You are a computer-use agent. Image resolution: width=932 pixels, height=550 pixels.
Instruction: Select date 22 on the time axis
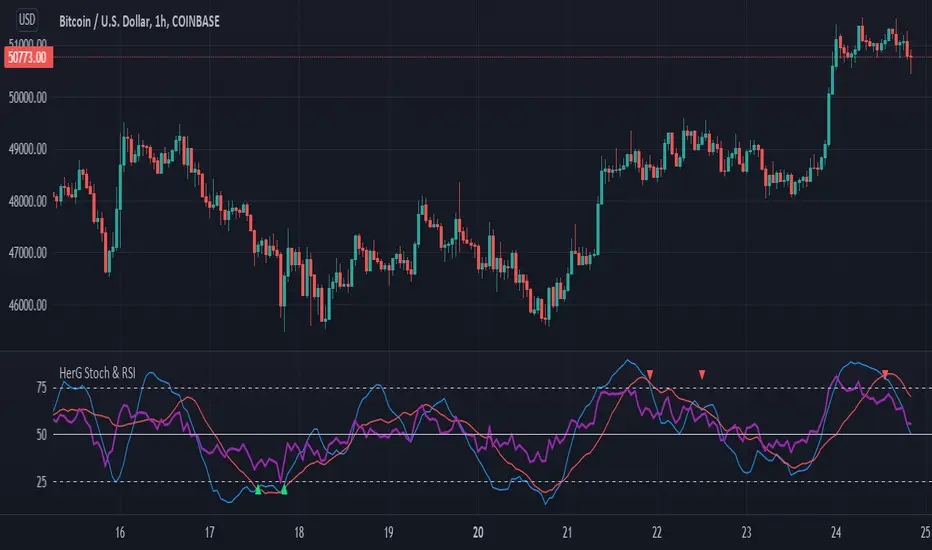[x=657, y=532]
